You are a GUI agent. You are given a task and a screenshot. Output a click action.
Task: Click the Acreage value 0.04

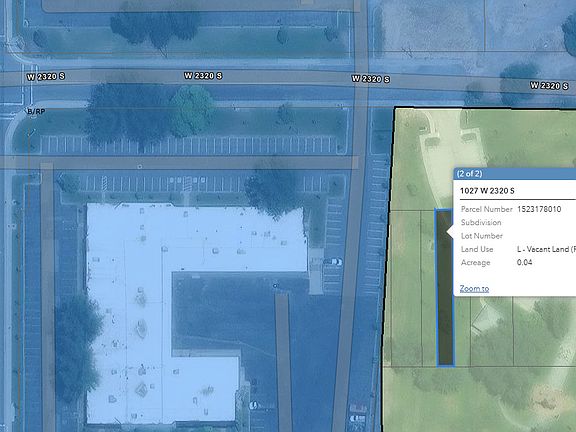pyautogui.click(x=524, y=262)
